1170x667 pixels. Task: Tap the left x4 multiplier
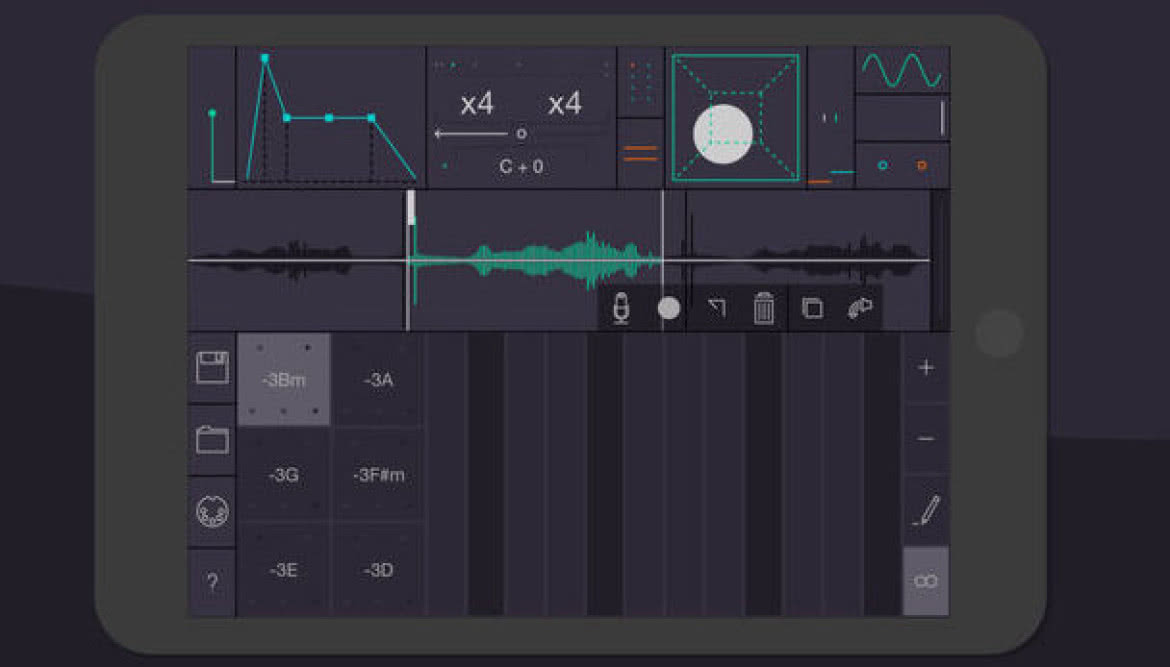pos(477,103)
